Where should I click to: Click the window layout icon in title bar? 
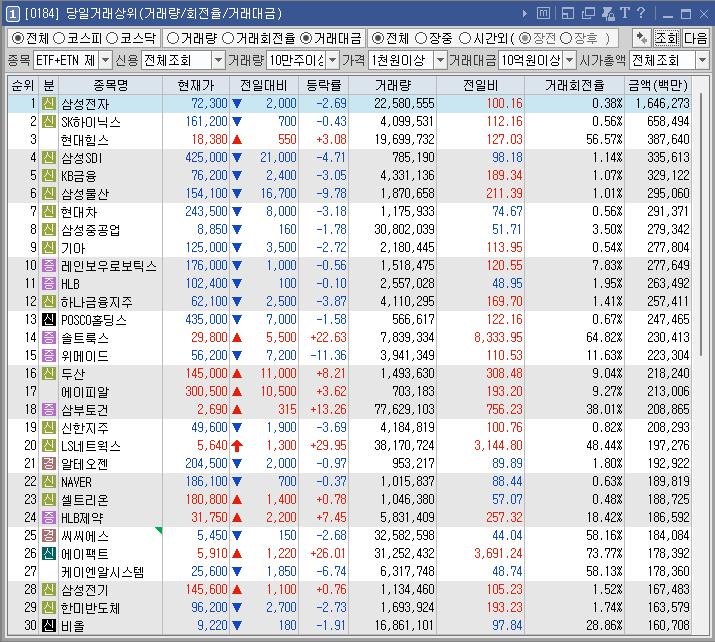tap(568, 14)
